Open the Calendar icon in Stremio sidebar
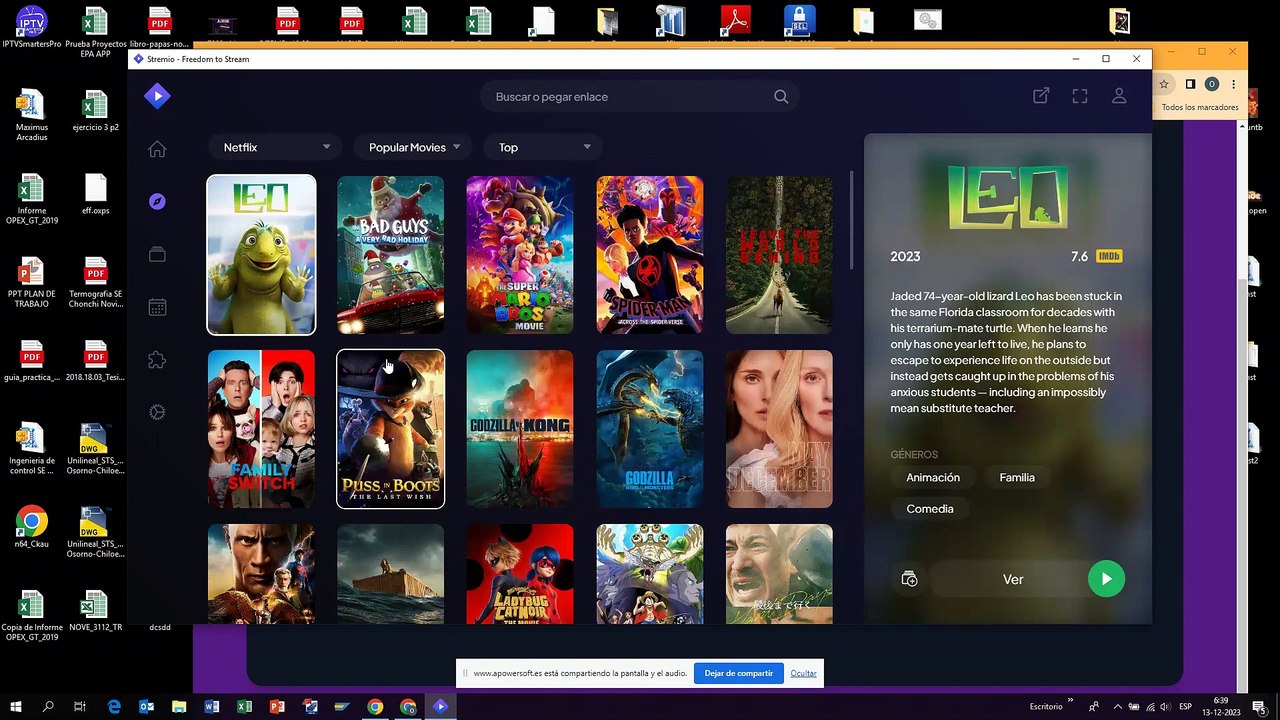This screenshot has height=720, width=1280. pyautogui.click(x=157, y=307)
